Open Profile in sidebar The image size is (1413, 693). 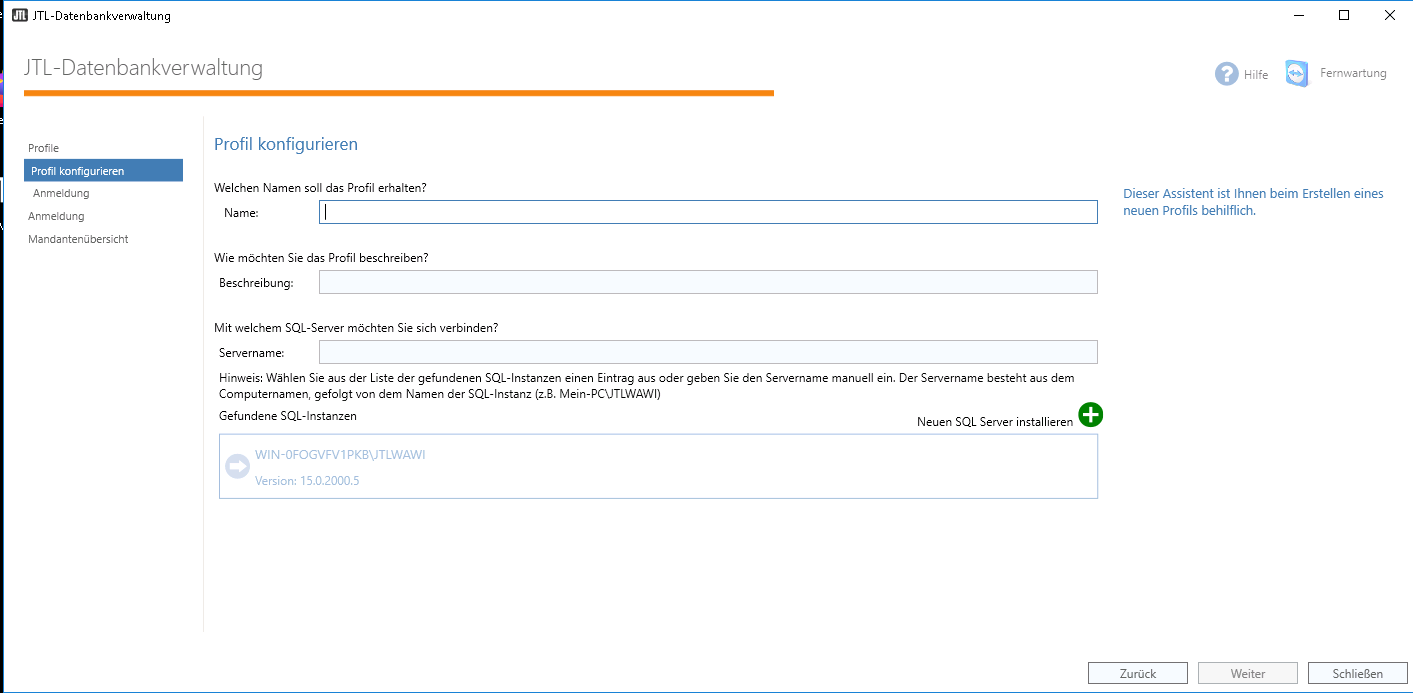43,148
